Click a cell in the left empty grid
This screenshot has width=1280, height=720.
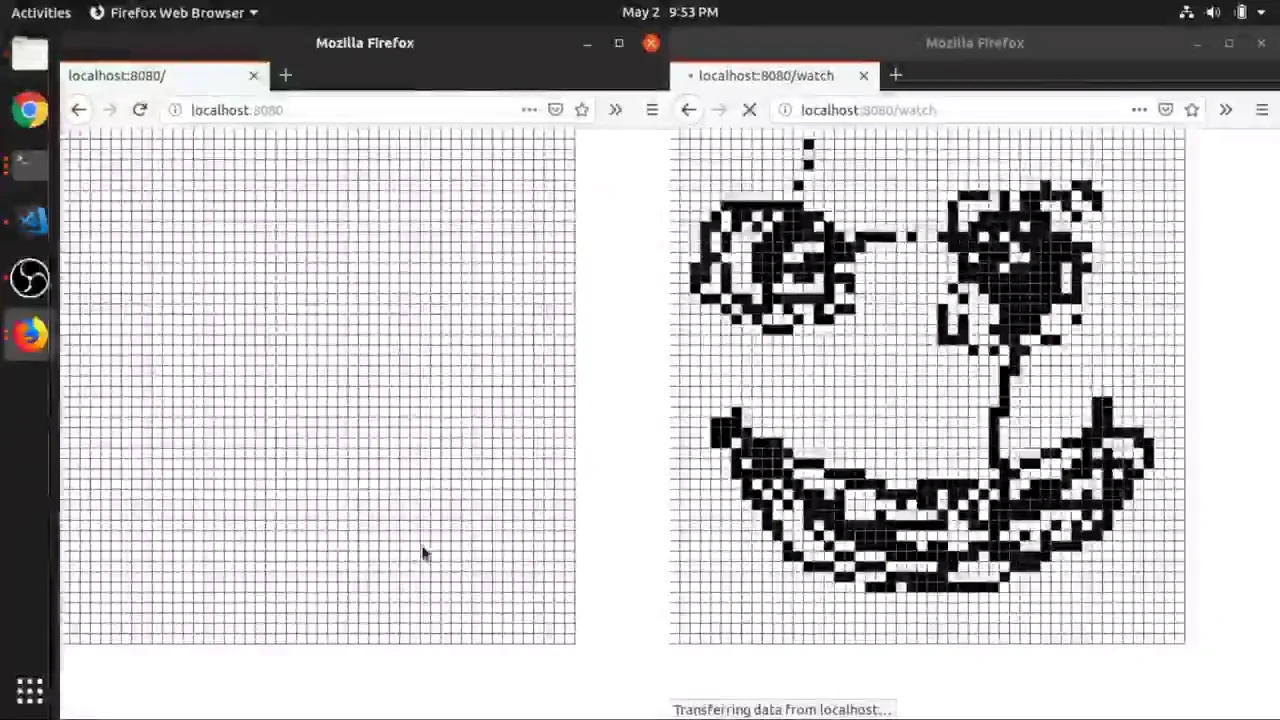coord(318,388)
